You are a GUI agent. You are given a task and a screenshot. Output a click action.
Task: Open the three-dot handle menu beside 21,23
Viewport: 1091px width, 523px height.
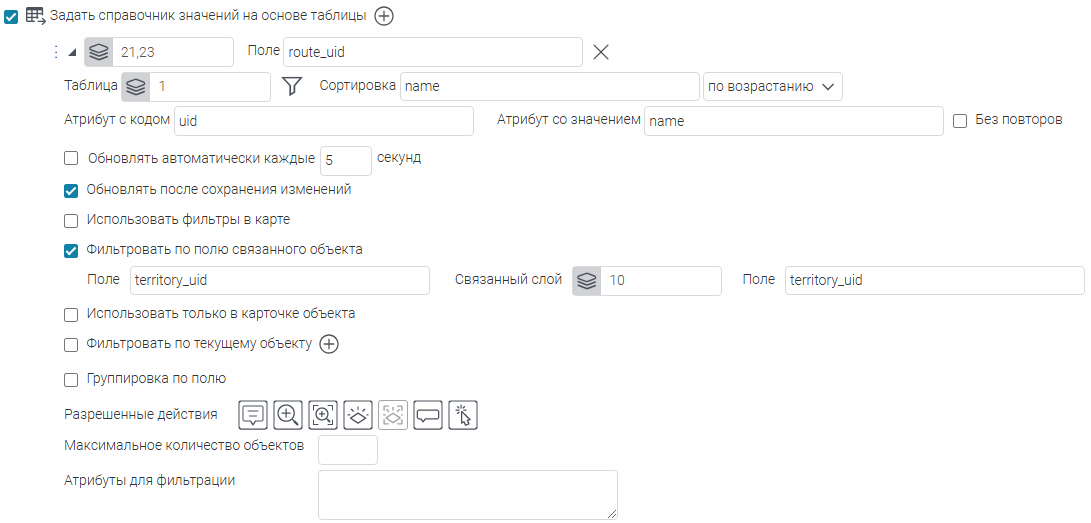pyautogui.click(x=55, y=52)
